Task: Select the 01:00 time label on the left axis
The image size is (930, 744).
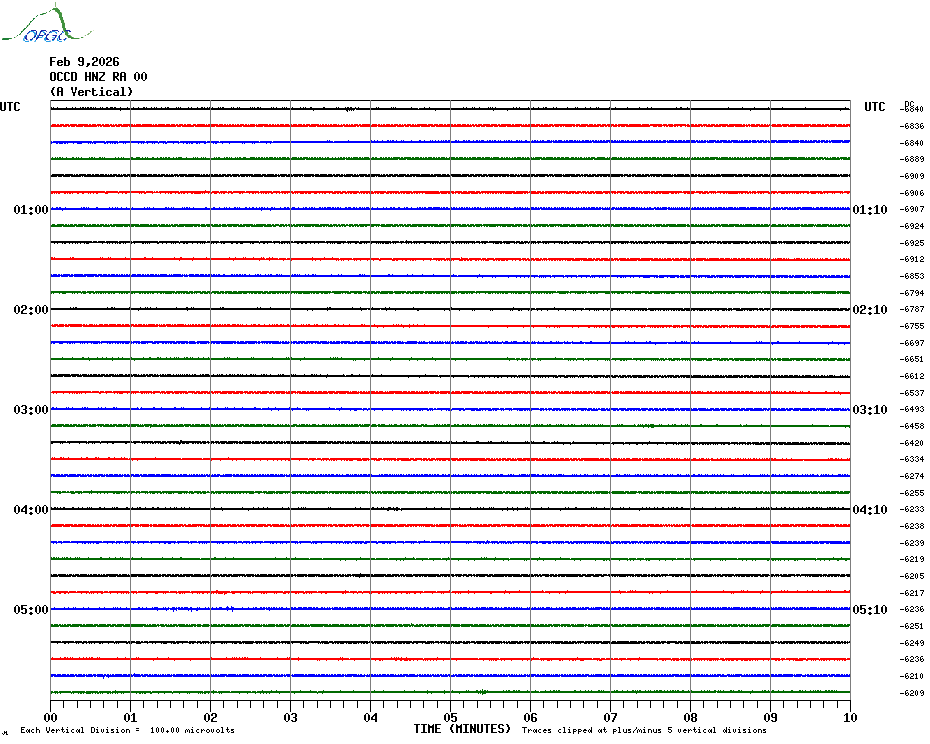Action: pyautogui.click(x=31, y=210)
